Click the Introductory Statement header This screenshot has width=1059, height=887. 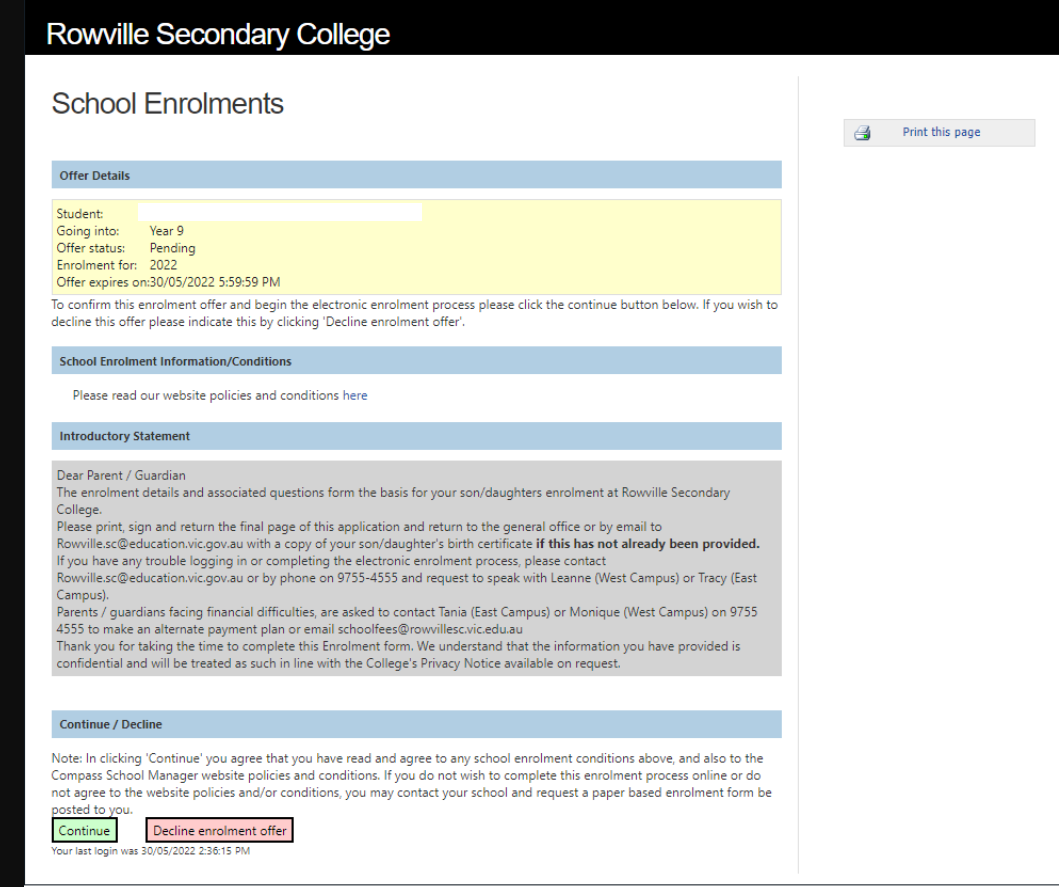(417, 436)
